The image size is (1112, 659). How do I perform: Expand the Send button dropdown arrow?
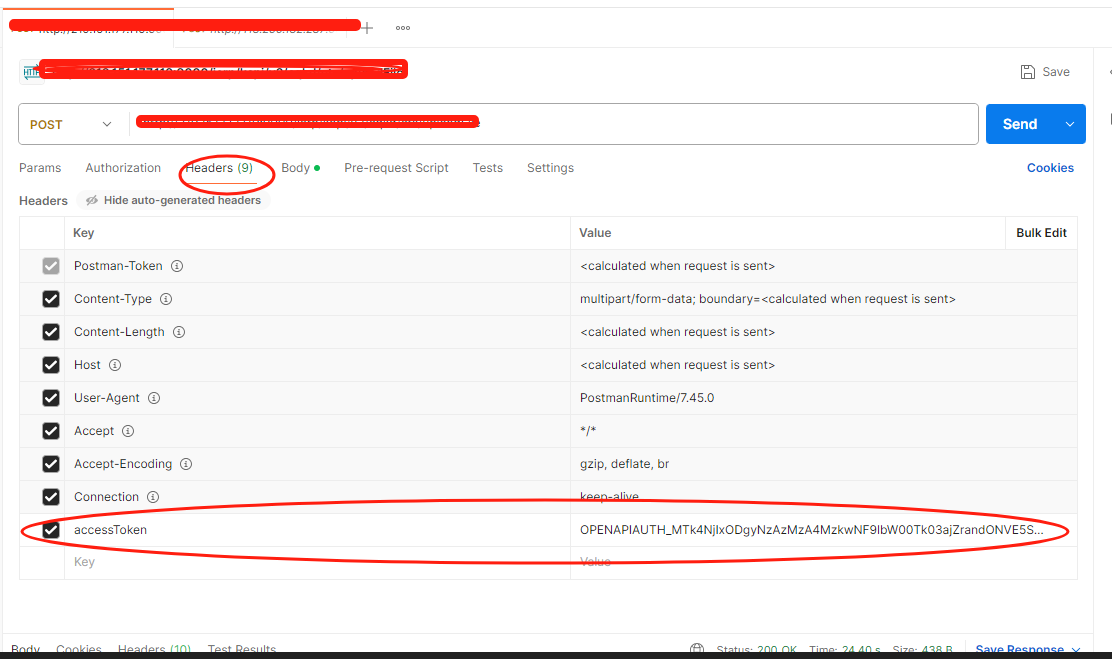[x=1069, y=124]
